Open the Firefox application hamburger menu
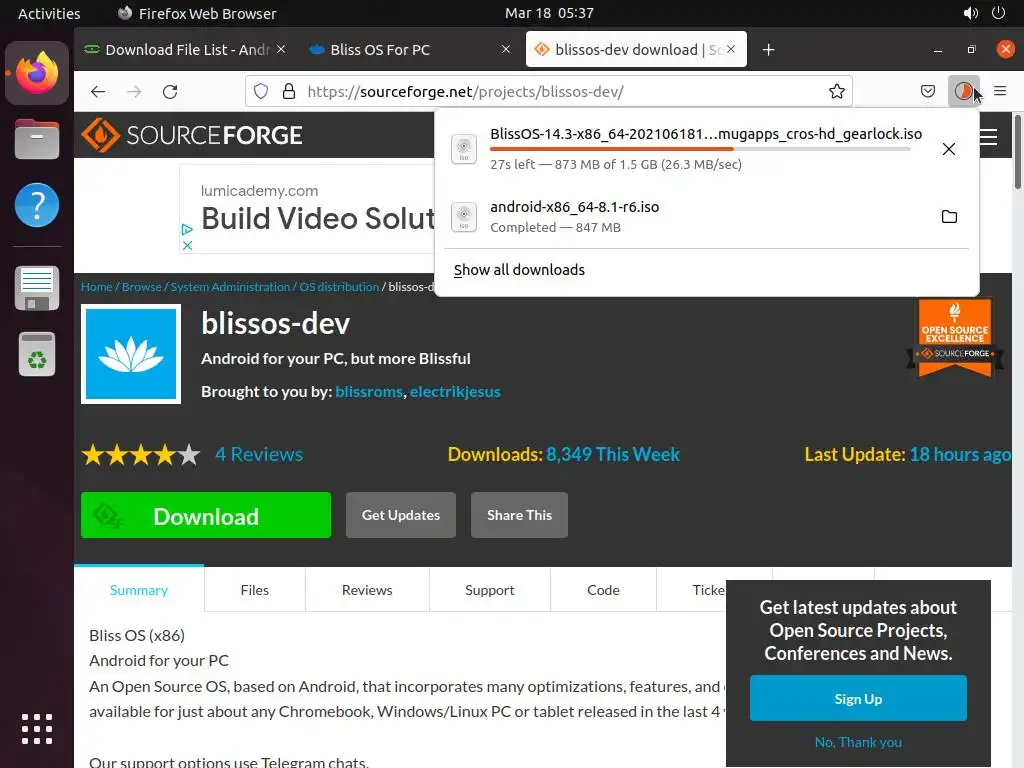This screenshot has width=1024, height=768. (1000, 91)
